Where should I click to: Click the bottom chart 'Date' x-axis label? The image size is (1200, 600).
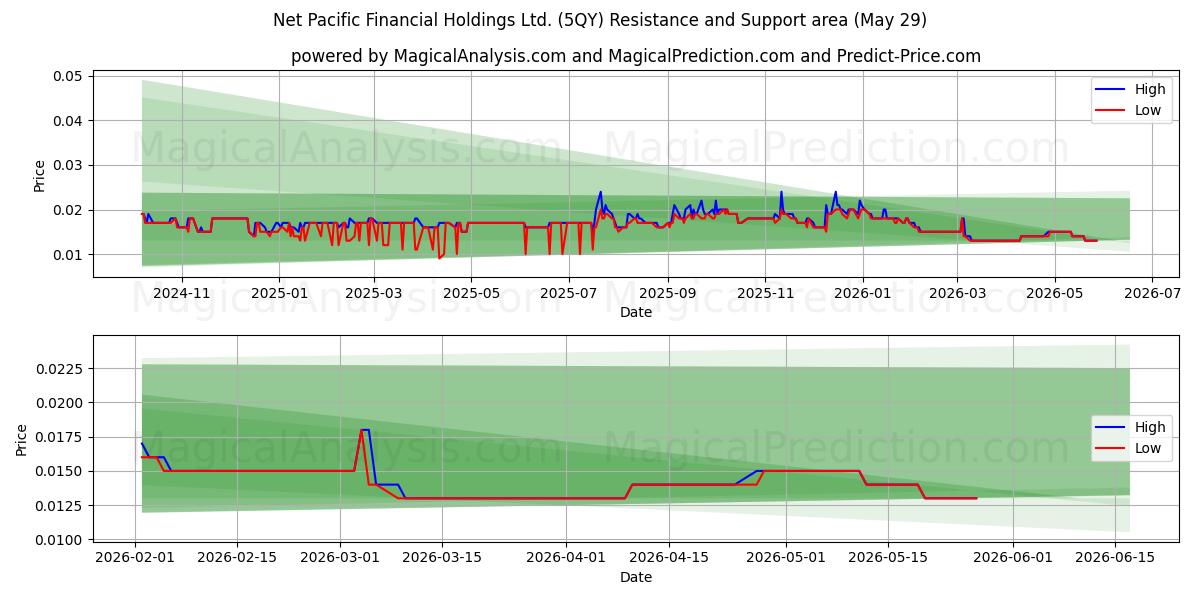click(636, 577)
